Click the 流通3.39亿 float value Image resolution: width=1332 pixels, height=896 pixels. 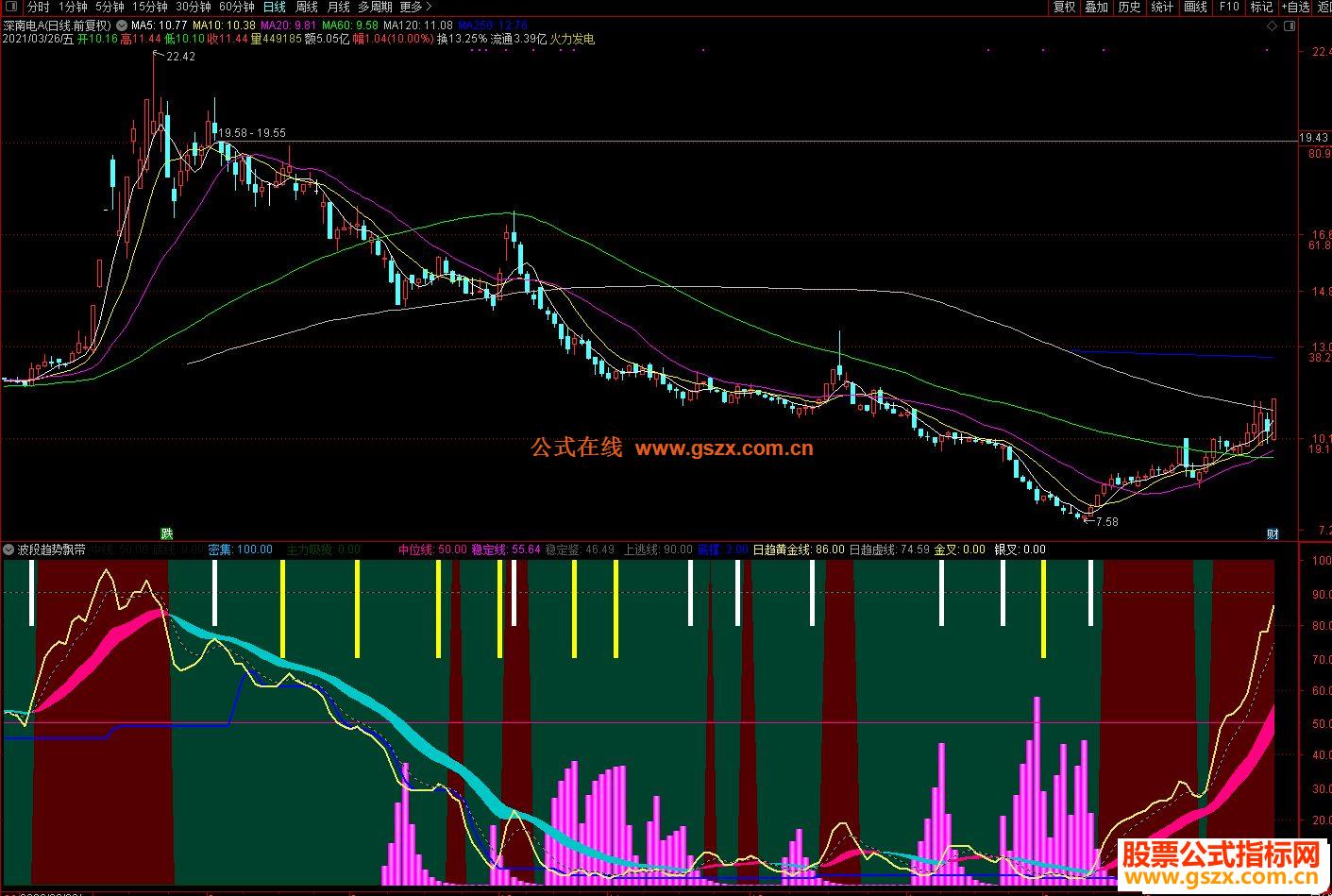tap(518, 39)
